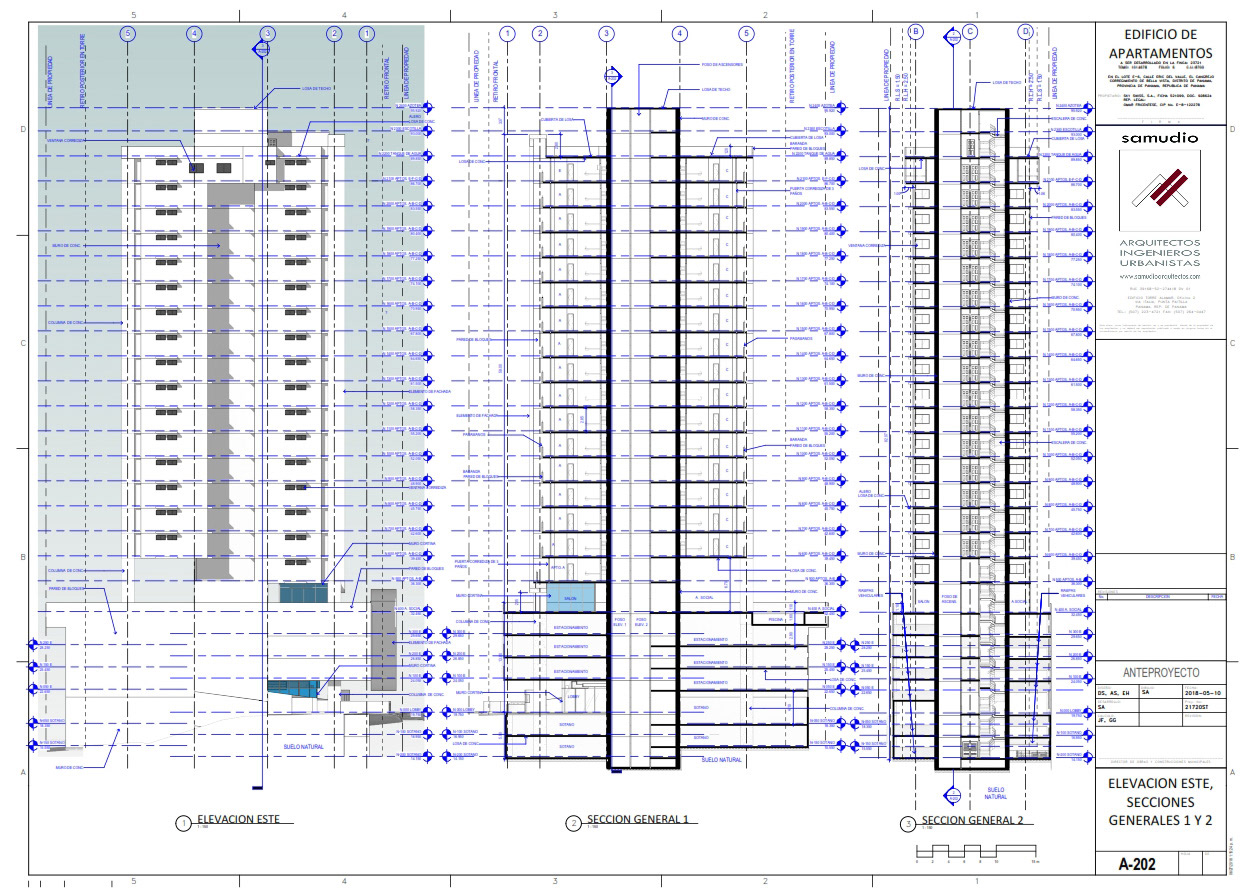Select the Seccion General 1 view title

tap(638, 820)
